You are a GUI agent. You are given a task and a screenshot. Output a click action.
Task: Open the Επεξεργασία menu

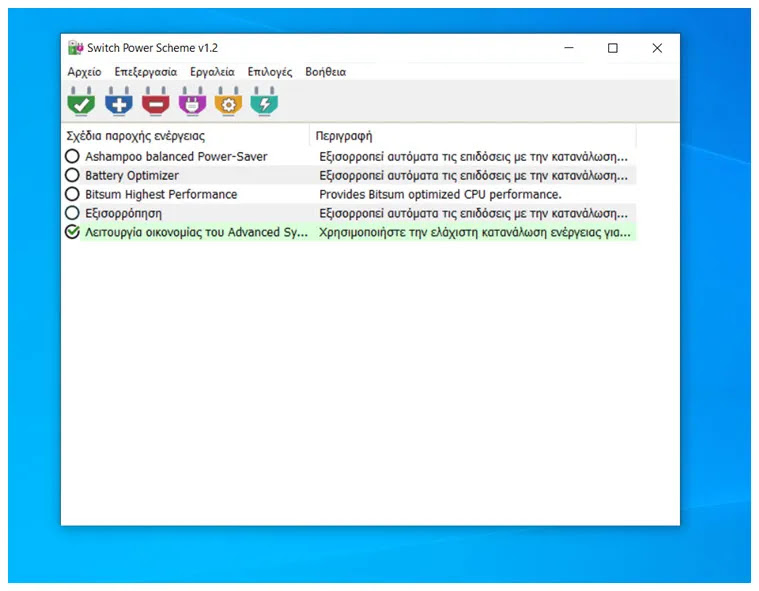(146, 72)
